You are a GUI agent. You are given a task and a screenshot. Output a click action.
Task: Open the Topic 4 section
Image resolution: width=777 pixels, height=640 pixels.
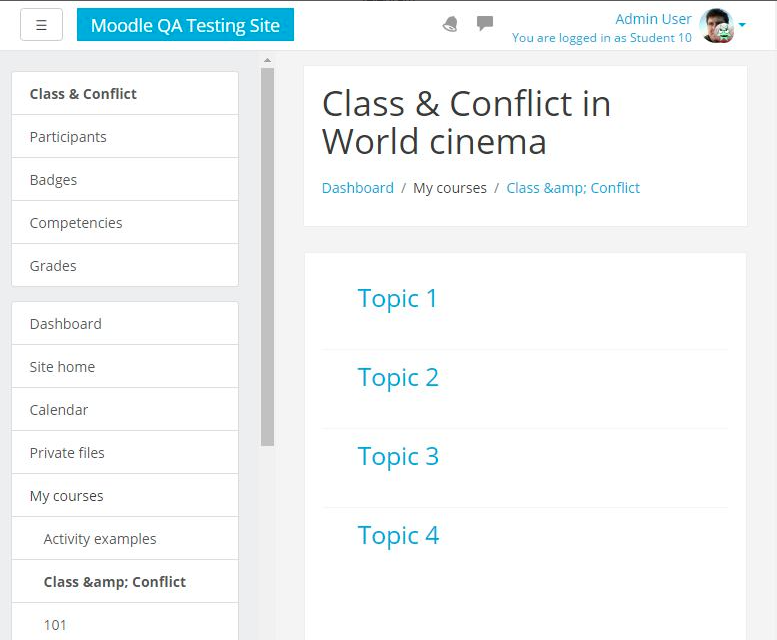398,535
